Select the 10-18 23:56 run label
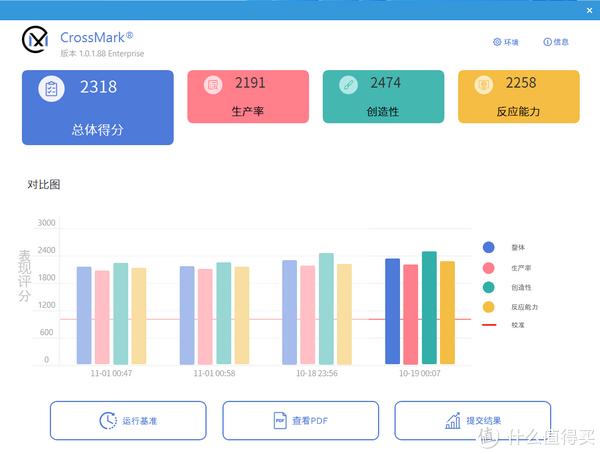The image size is (600, 454). point(317,373)
